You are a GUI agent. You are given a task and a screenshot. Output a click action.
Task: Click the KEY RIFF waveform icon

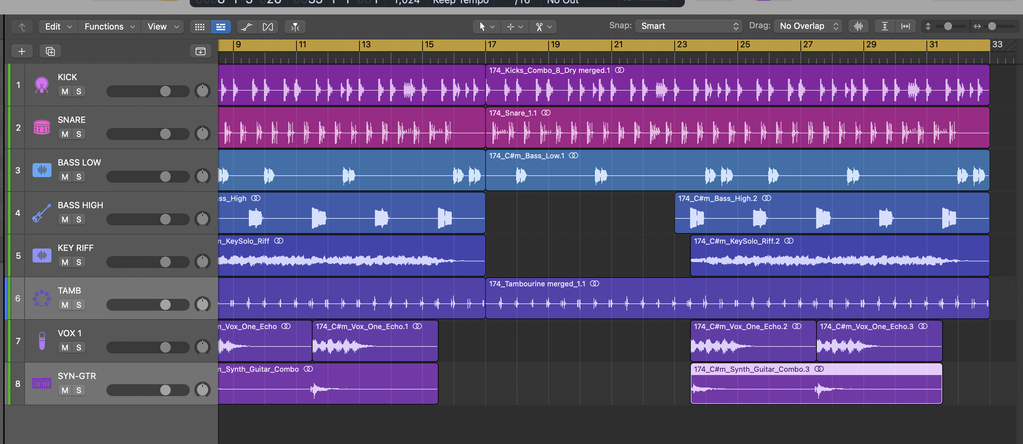[x=42, y=256]
